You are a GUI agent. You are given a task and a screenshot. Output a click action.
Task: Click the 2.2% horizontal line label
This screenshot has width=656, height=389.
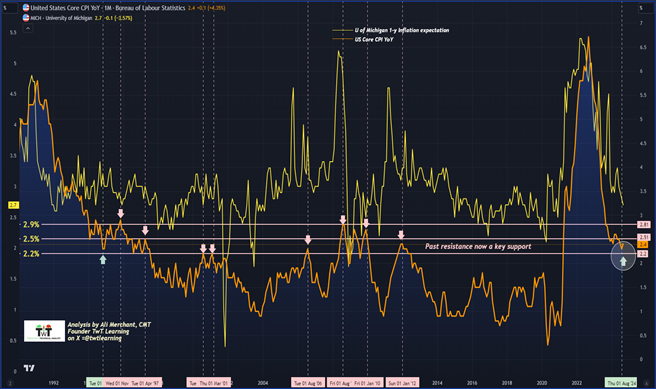31,253
